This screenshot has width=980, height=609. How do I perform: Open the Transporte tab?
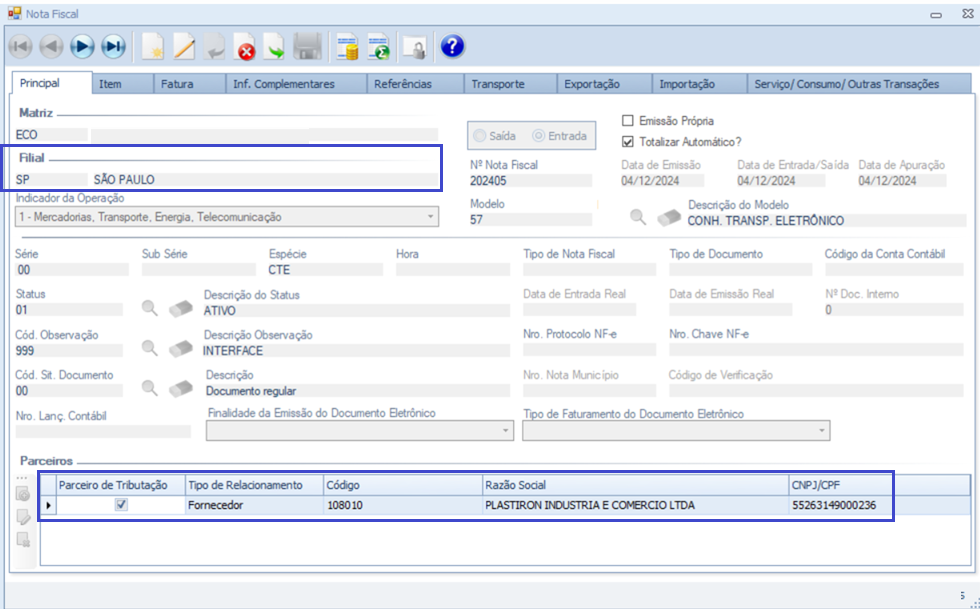(497, 84)
